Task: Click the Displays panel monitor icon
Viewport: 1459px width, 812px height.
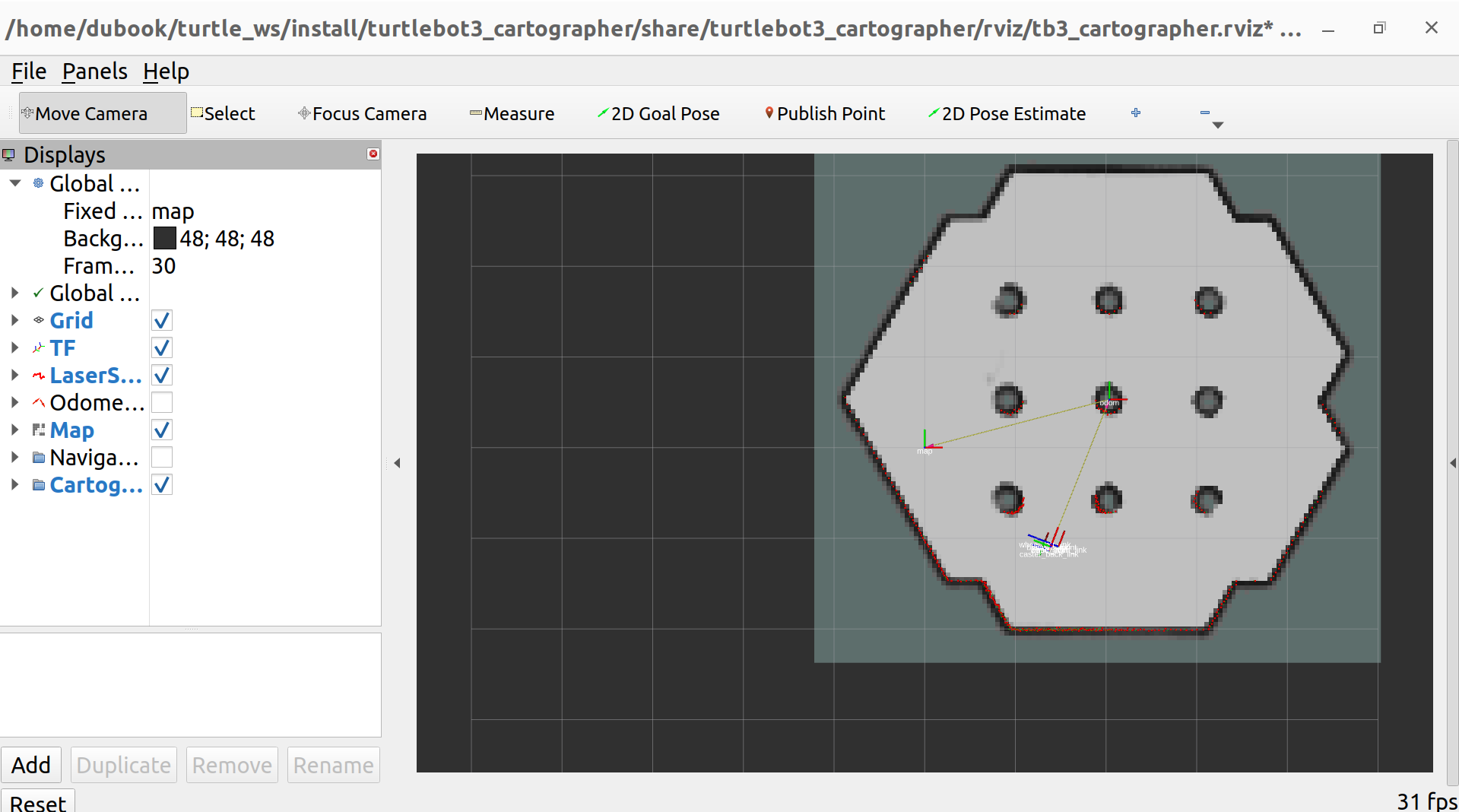Action: (9, 155)
